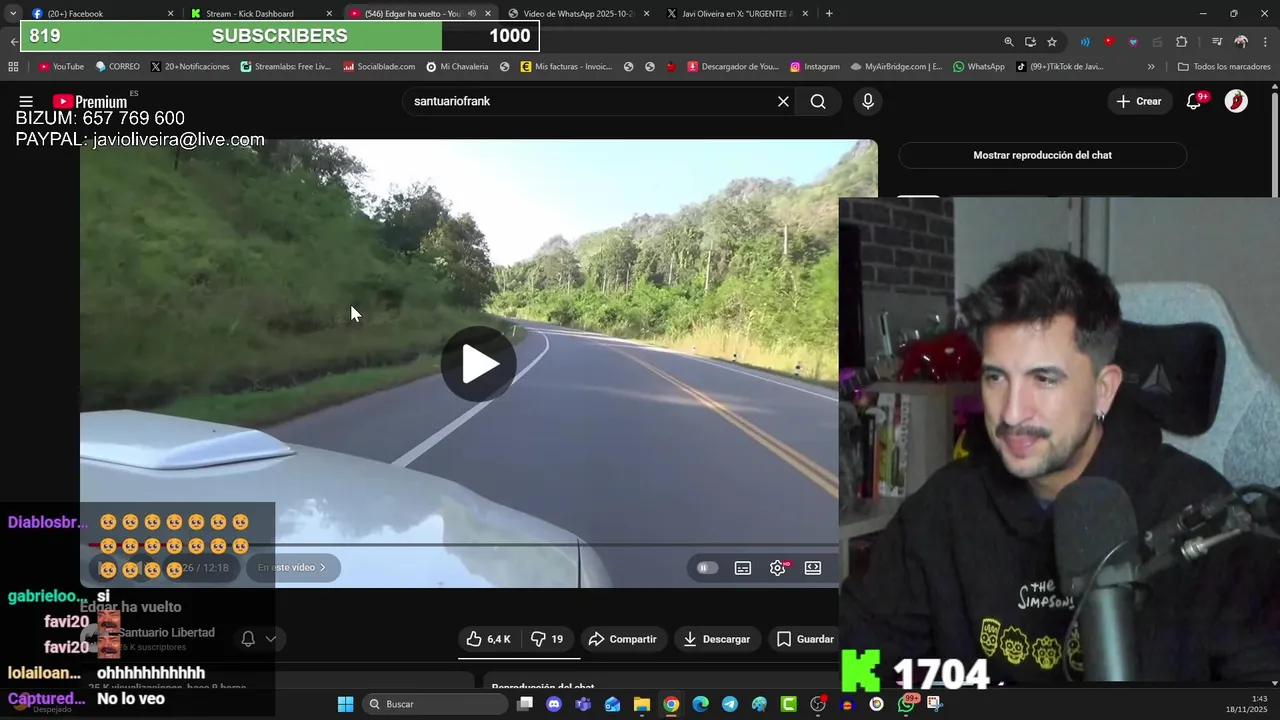Like the video with 6,4 K likes
This screenshot has width=1280, height=720.
pyautogui.click(x=488, y=639)
